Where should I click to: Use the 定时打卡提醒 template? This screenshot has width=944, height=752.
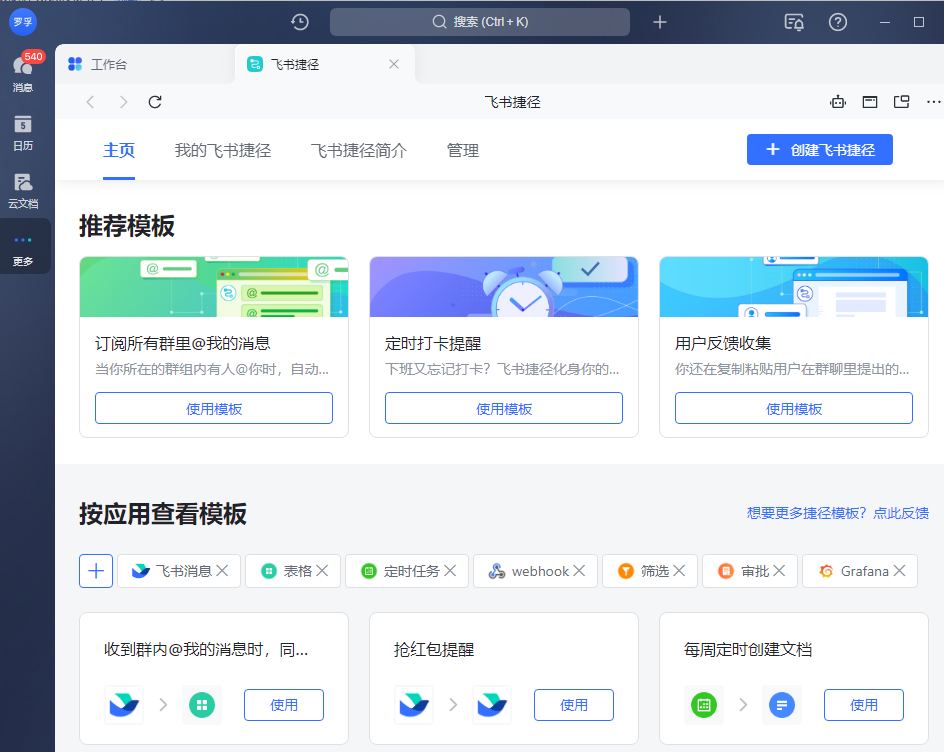[503, 407]
